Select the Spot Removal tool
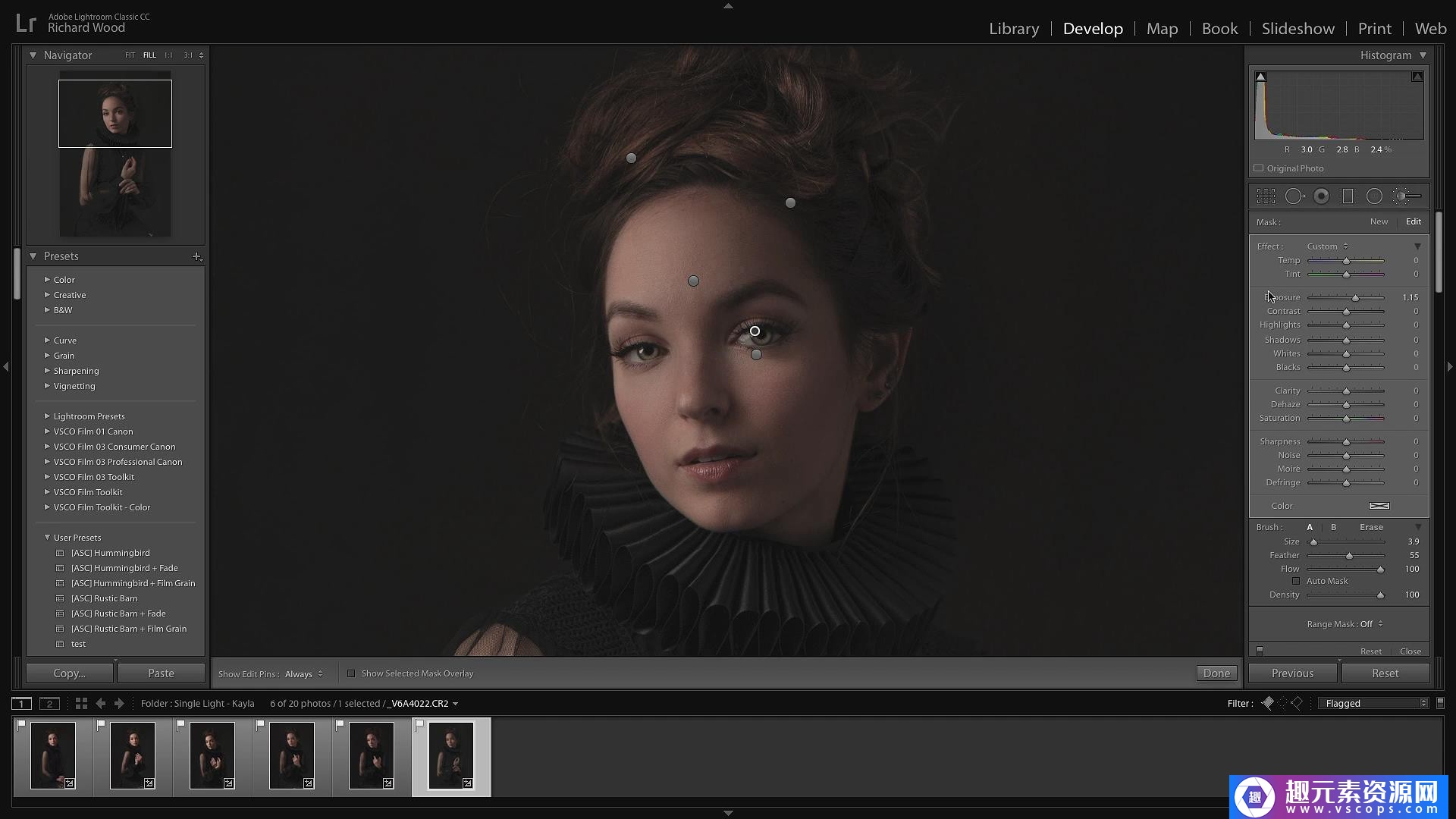Screen dimensions: 1456x819 pyautogui.click(x=1294, y=196)
